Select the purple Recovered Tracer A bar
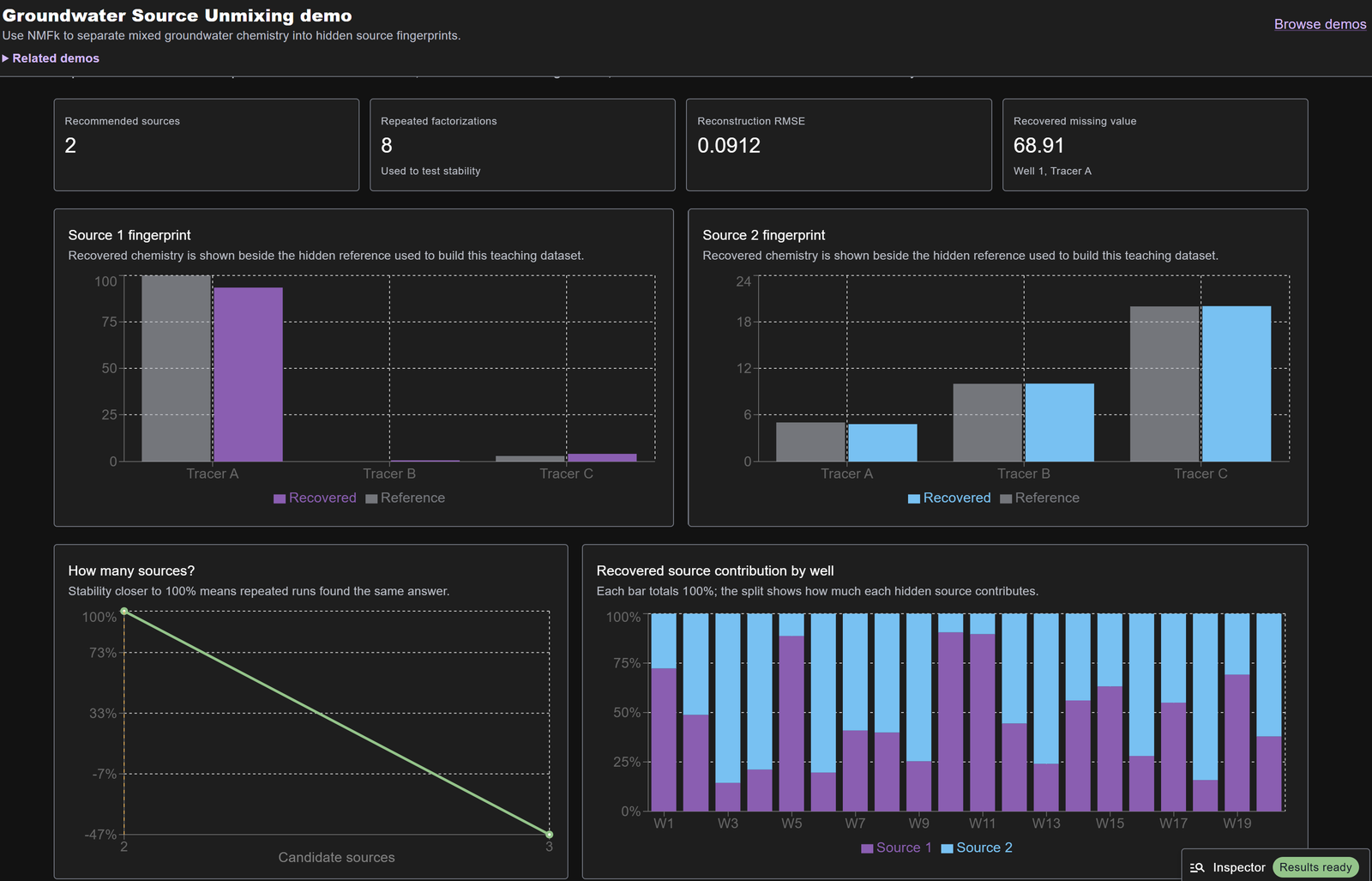The image size is (1372, 881). [249, 374]
